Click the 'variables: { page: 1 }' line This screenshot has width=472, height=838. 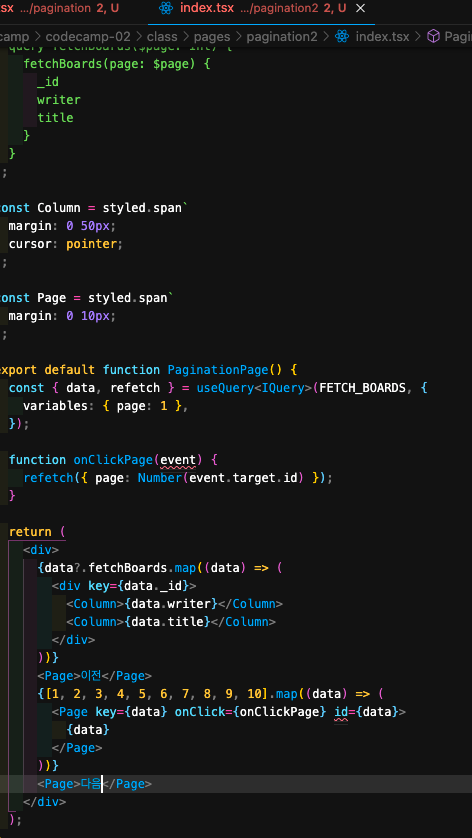click(x=106, y=406)
